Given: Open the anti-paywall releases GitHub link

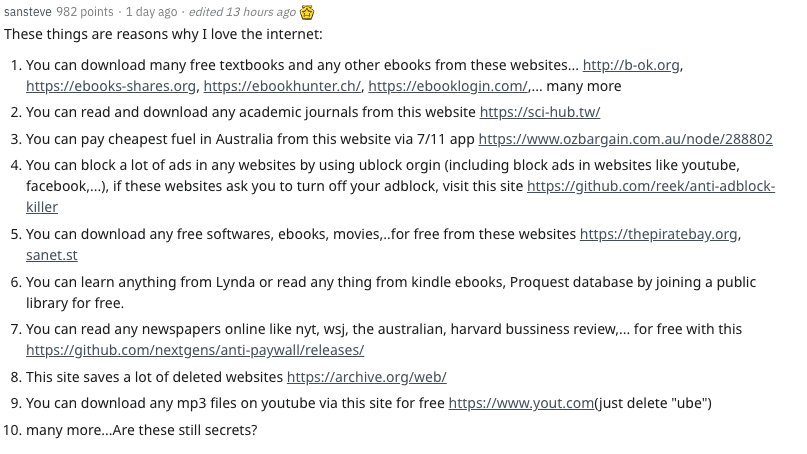Looking at the screenshot, I should coord(195,350).
